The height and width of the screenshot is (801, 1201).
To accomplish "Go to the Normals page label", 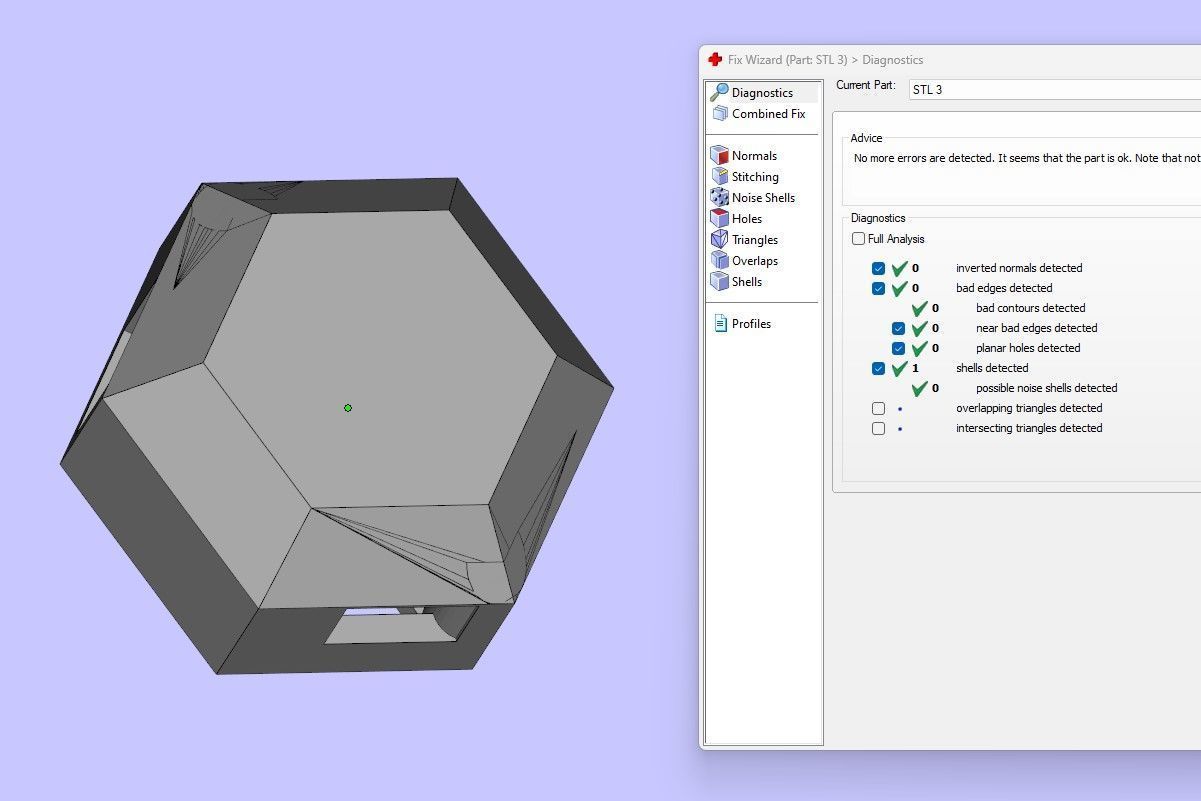I will point(754,156).
